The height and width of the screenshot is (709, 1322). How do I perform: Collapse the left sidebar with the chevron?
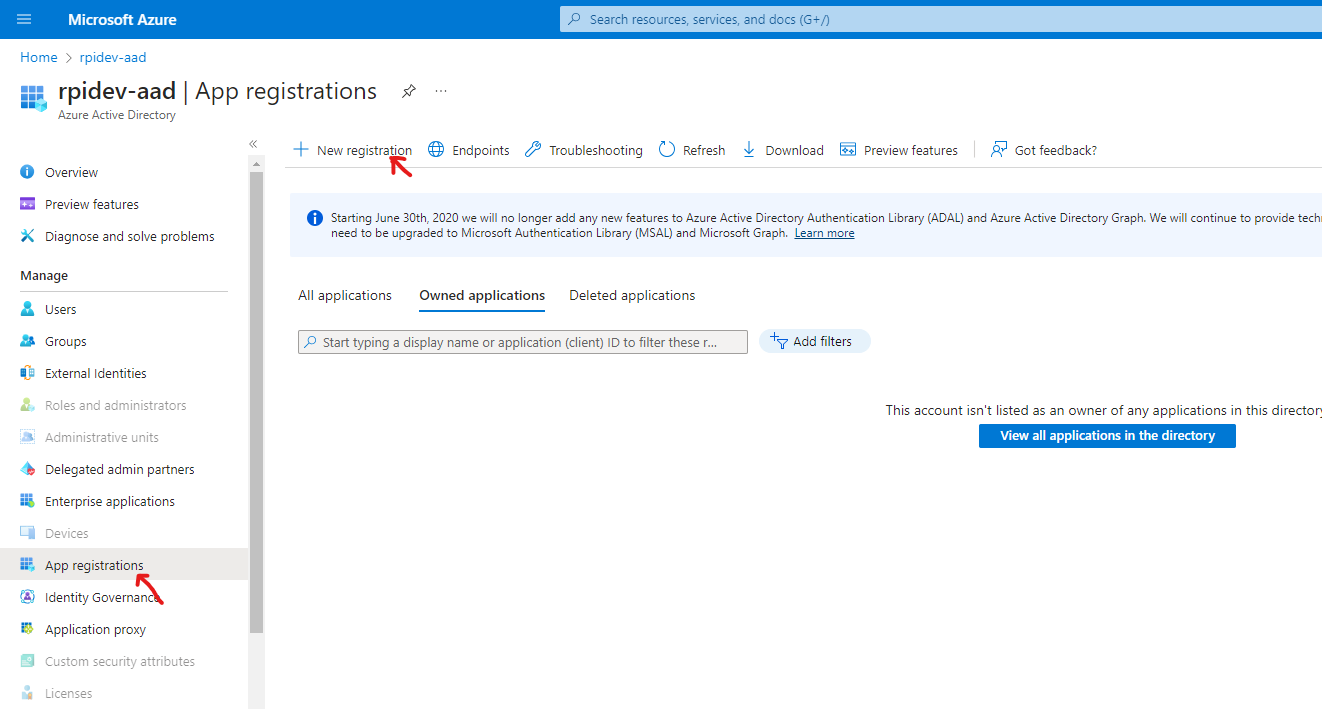[x=253, y=144]
